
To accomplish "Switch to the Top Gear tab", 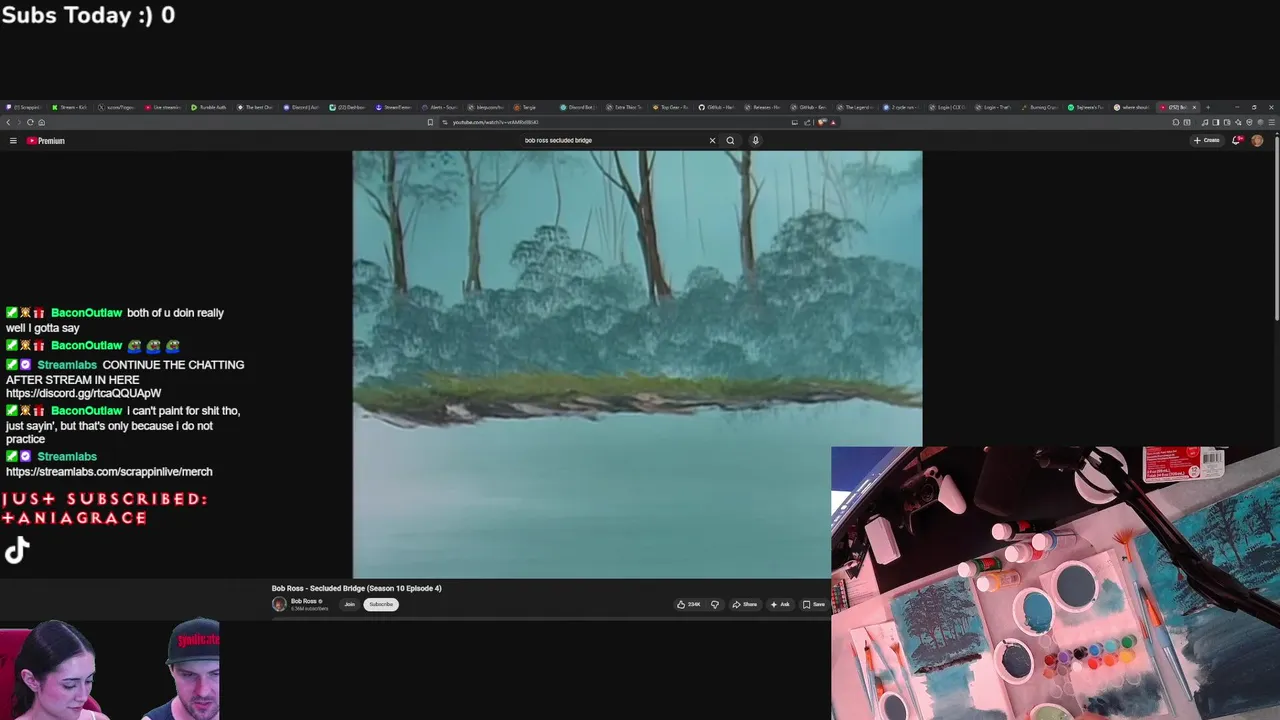I will tap(671, 107).
